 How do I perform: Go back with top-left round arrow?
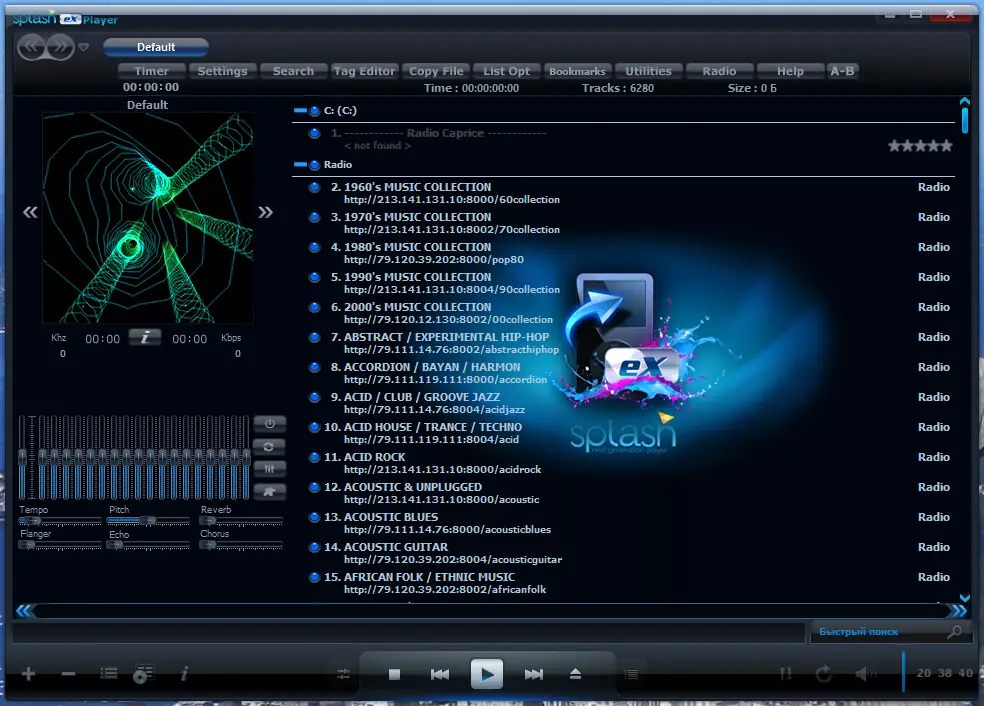31,47
